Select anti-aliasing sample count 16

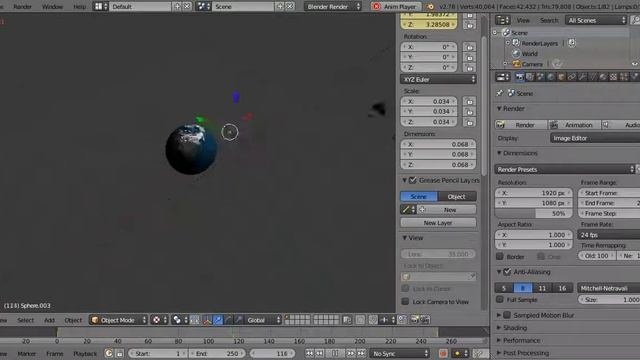click(x=562, y=288)
